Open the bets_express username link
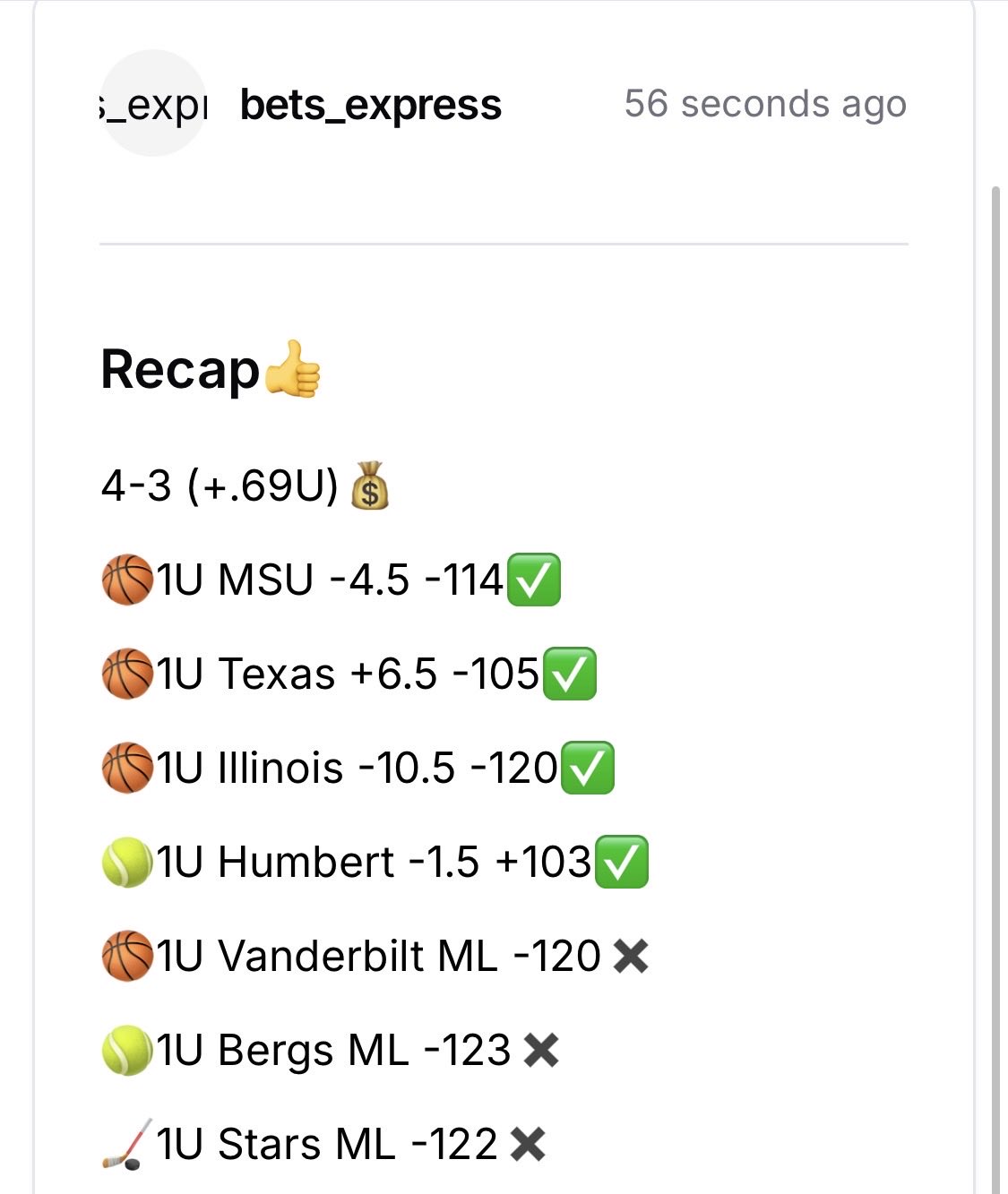Screen dimensions: 1008x1194 click(371, 105)
